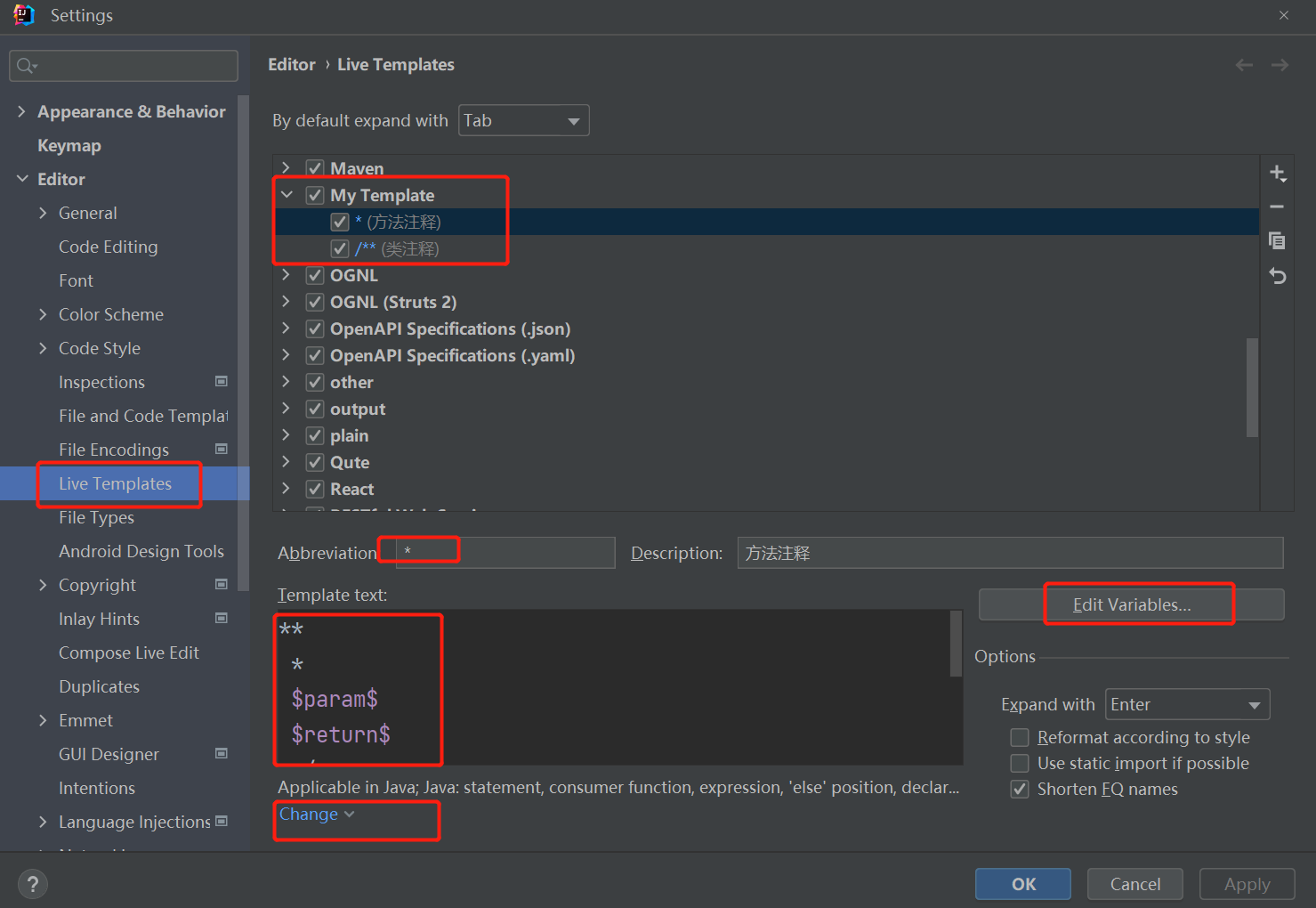Collapse the Editor settings section
The height and width of the screenshot is (908, 1316).
[22, 179]
